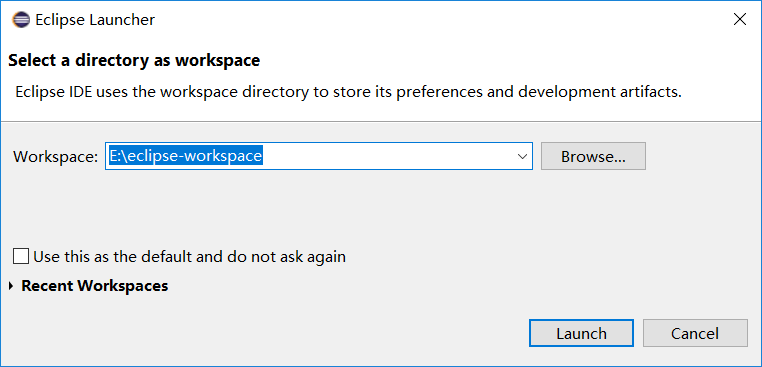Click the Recent Workspaces heading text

[95, 285]
